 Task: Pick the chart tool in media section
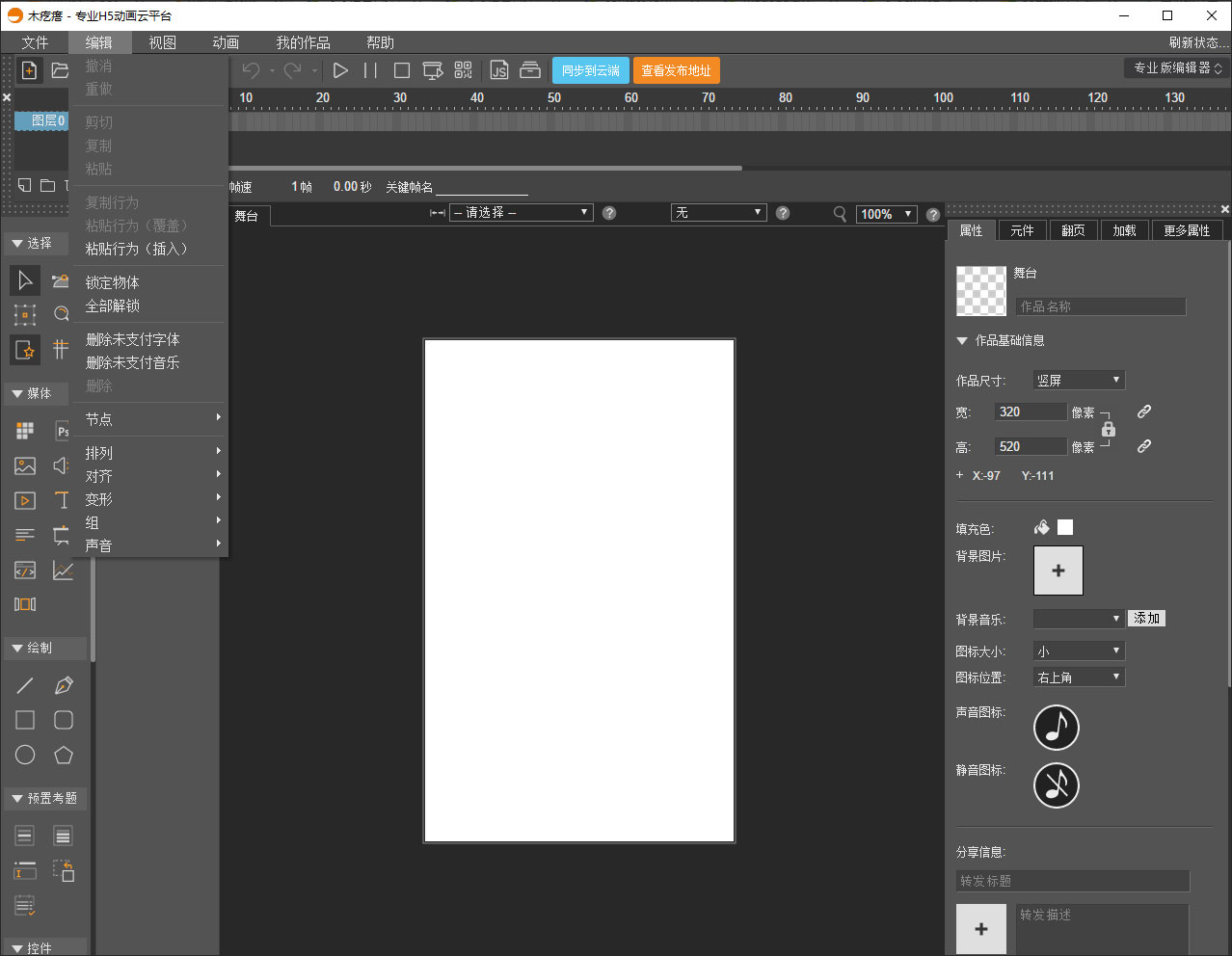63,571
